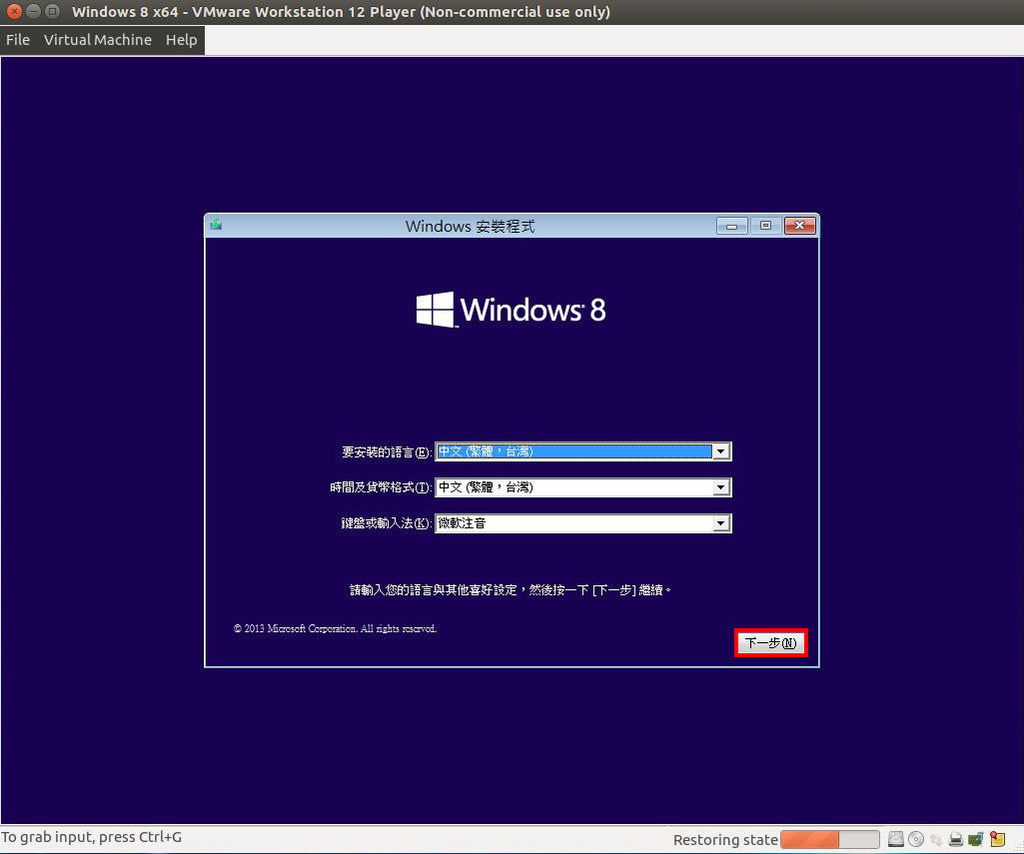Select the highlighted 中文 (繁體，台灣) language field
This screenshot has height=854, width=1024.
(x=583, y=452)
